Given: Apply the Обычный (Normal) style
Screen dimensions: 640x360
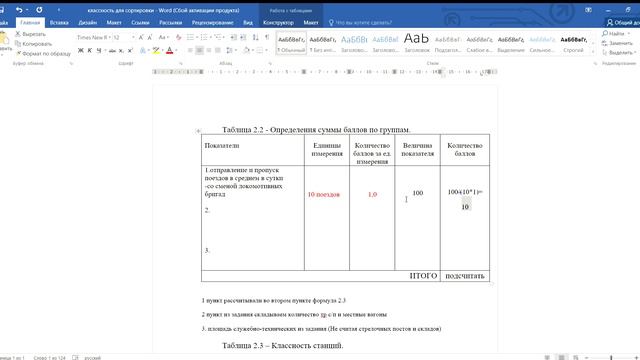Looking at the screenshot, I should [291, 43].
